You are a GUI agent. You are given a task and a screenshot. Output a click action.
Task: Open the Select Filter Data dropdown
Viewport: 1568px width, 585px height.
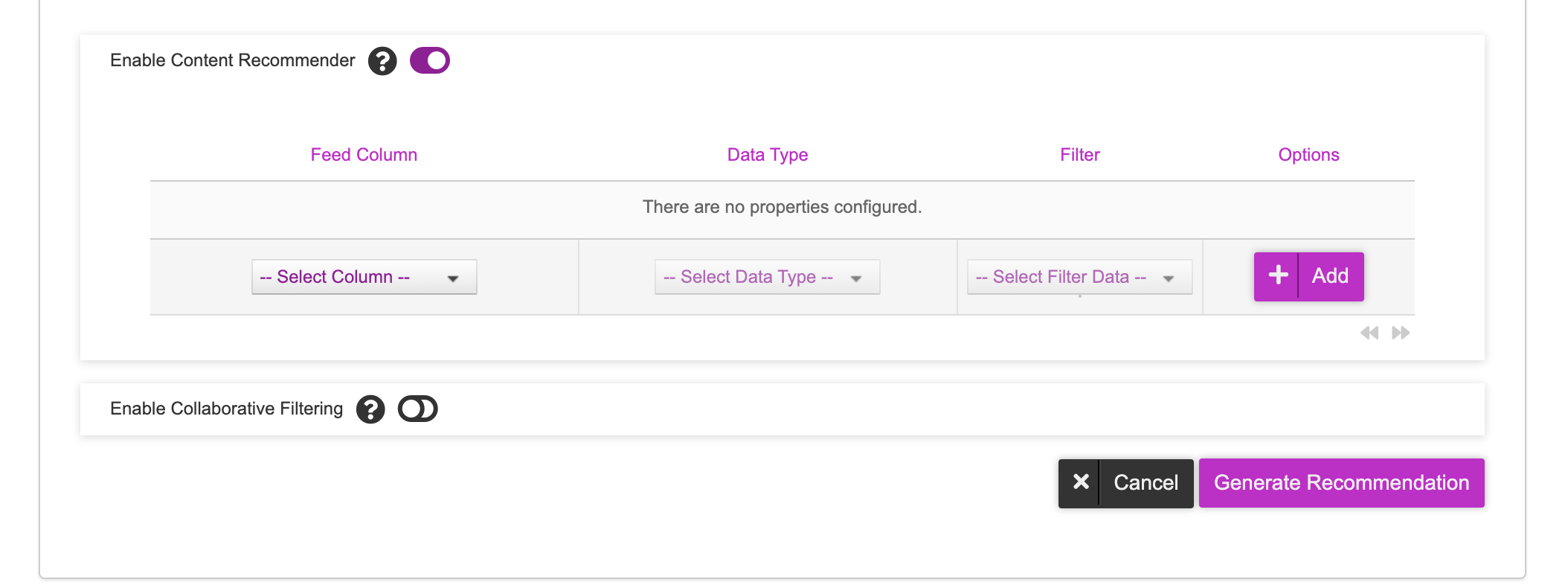[1080, 277]
